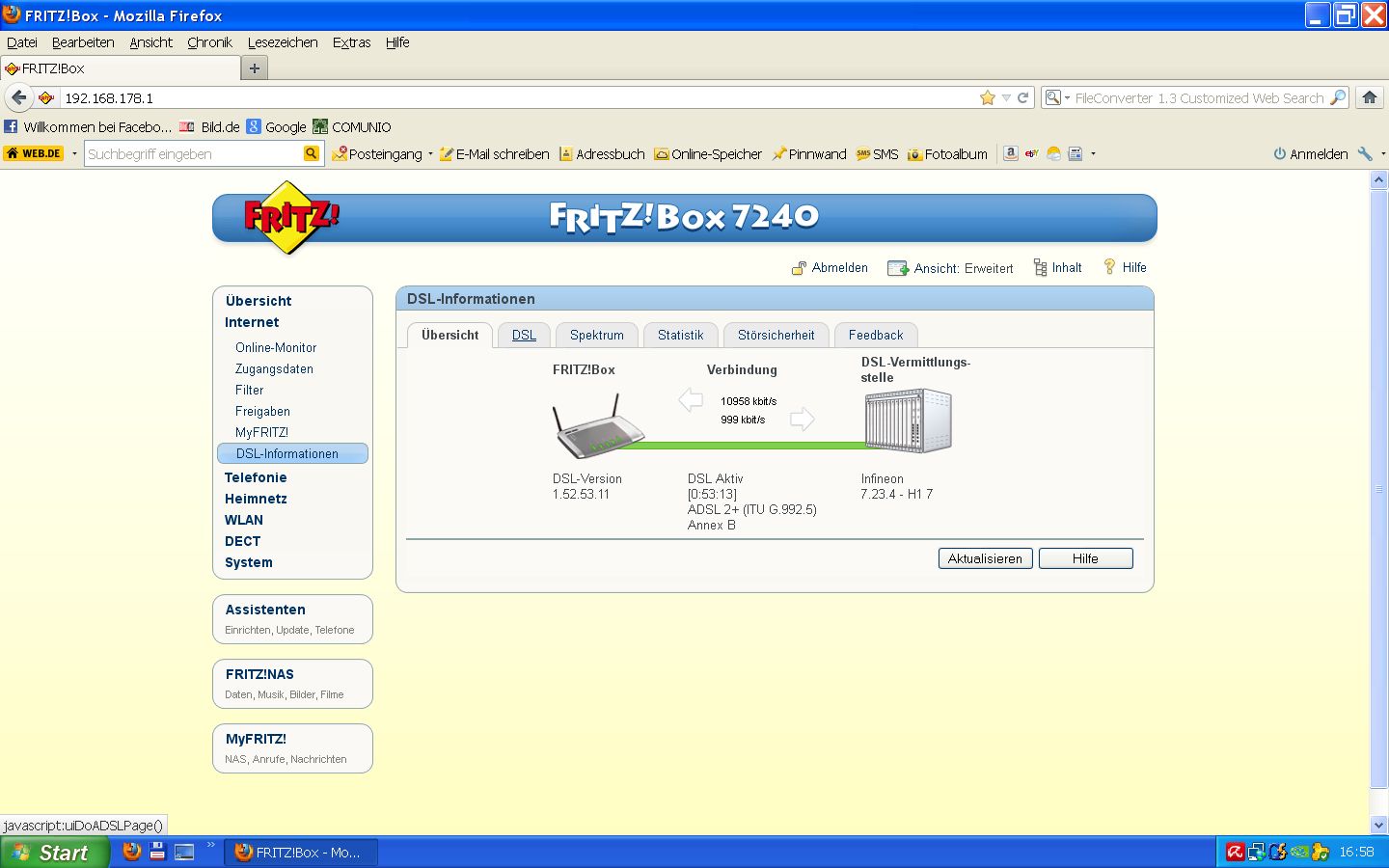Switch to the Spektrum tab
The width and height of the screenshot is (1389, 868).
[x=597, y=335]
